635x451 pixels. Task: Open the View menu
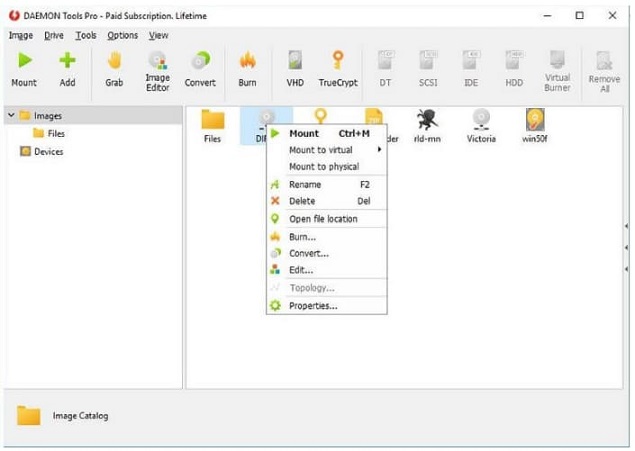(x=158, y=36)
